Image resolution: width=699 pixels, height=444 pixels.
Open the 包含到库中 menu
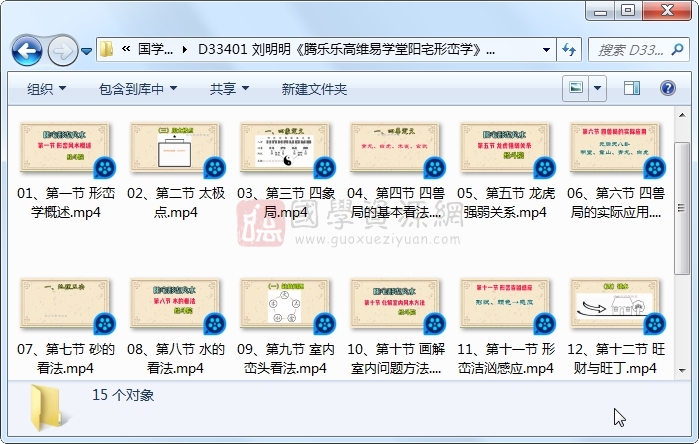[138, 89]
